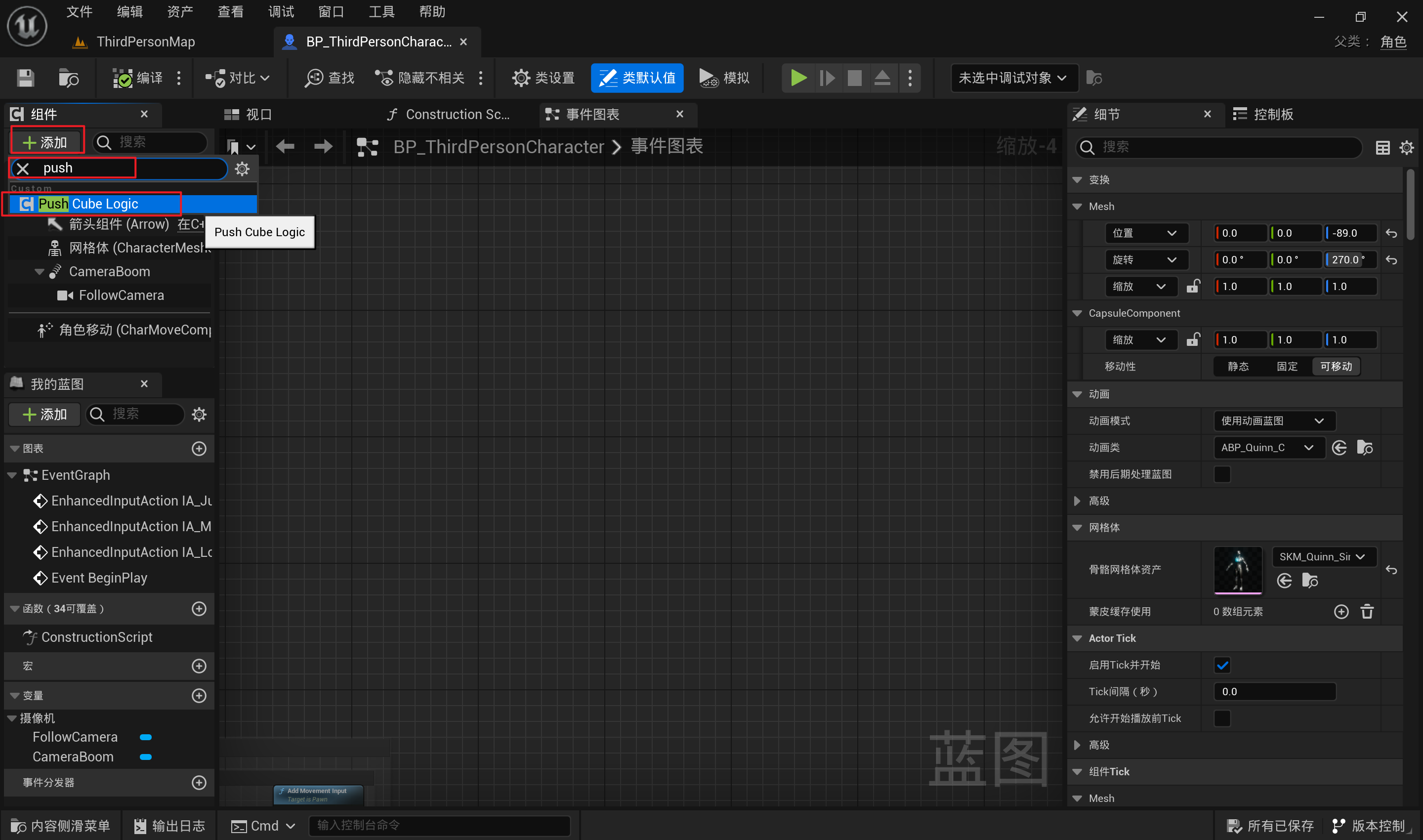This screenshot has height=840, width=1423.
Task: Click the Find (查找) toolbar icon
Action: coord(314,78)
